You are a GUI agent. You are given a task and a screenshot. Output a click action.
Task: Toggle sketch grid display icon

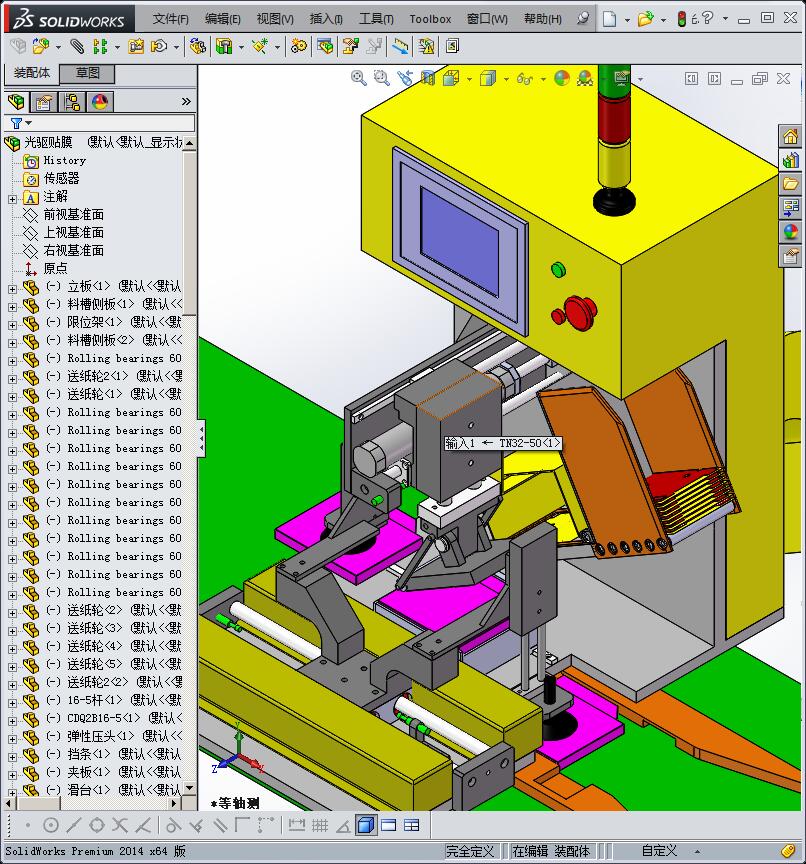[320, 825]
